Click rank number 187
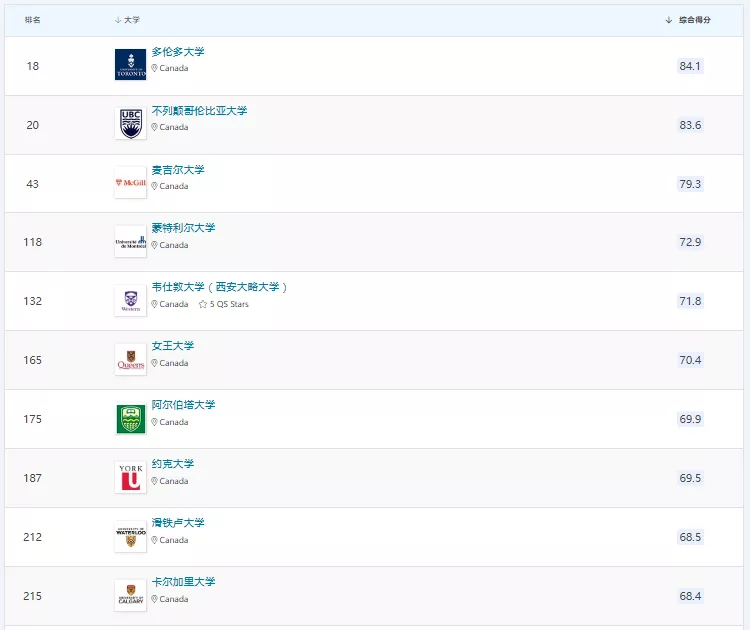Viewport: 750px width, 630px height. click(x=33, y=478)
